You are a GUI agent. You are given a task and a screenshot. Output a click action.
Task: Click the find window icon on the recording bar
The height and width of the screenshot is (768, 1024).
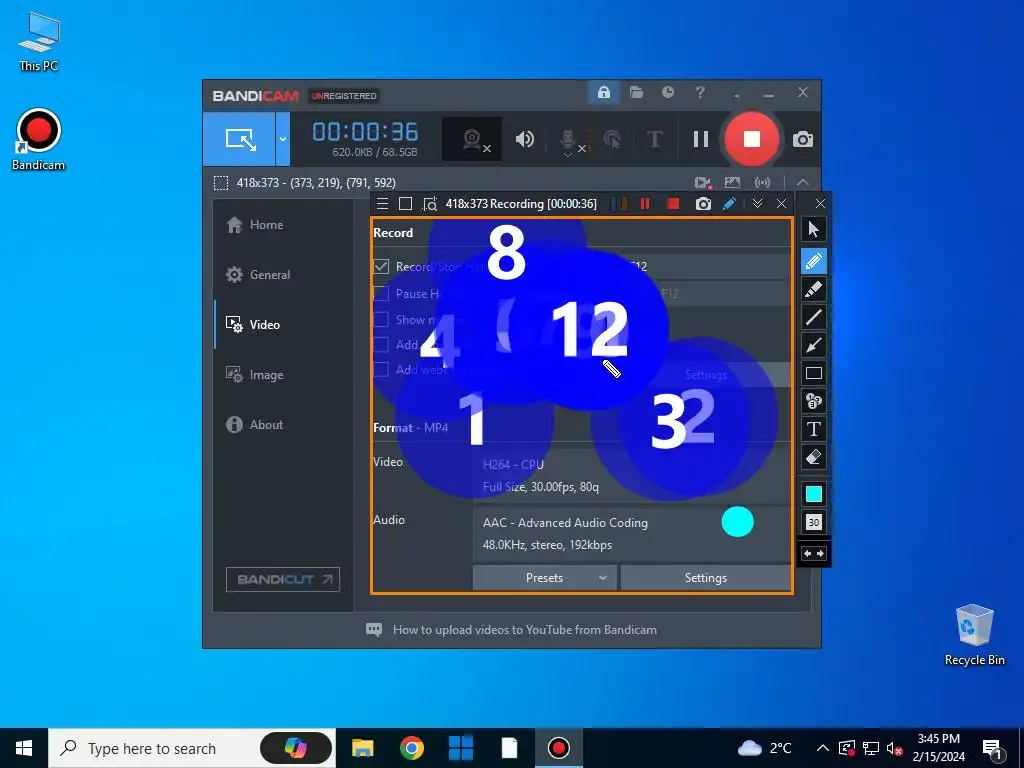click(430, 204)
